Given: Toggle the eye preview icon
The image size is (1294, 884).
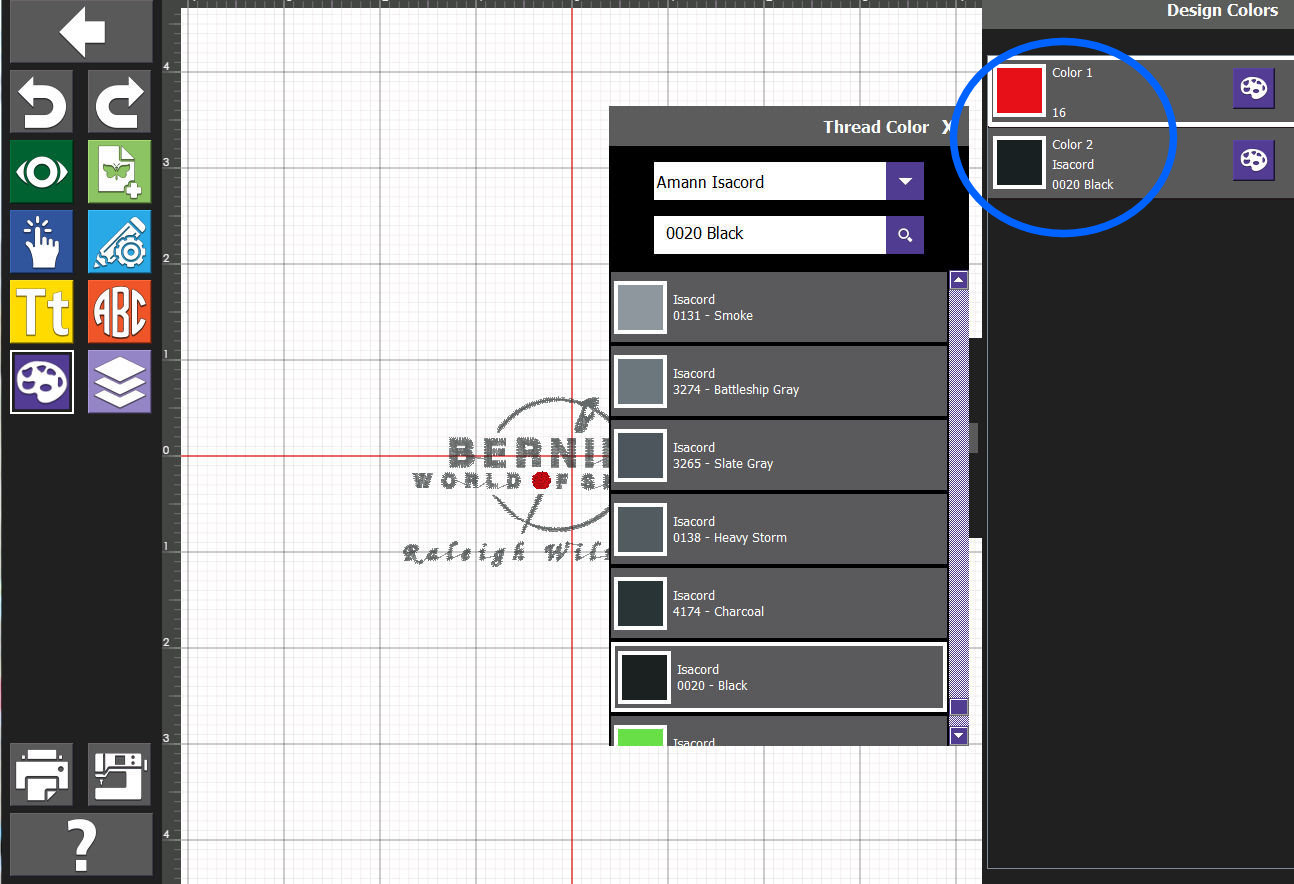Looking at the screenshot, I should 42,171.
